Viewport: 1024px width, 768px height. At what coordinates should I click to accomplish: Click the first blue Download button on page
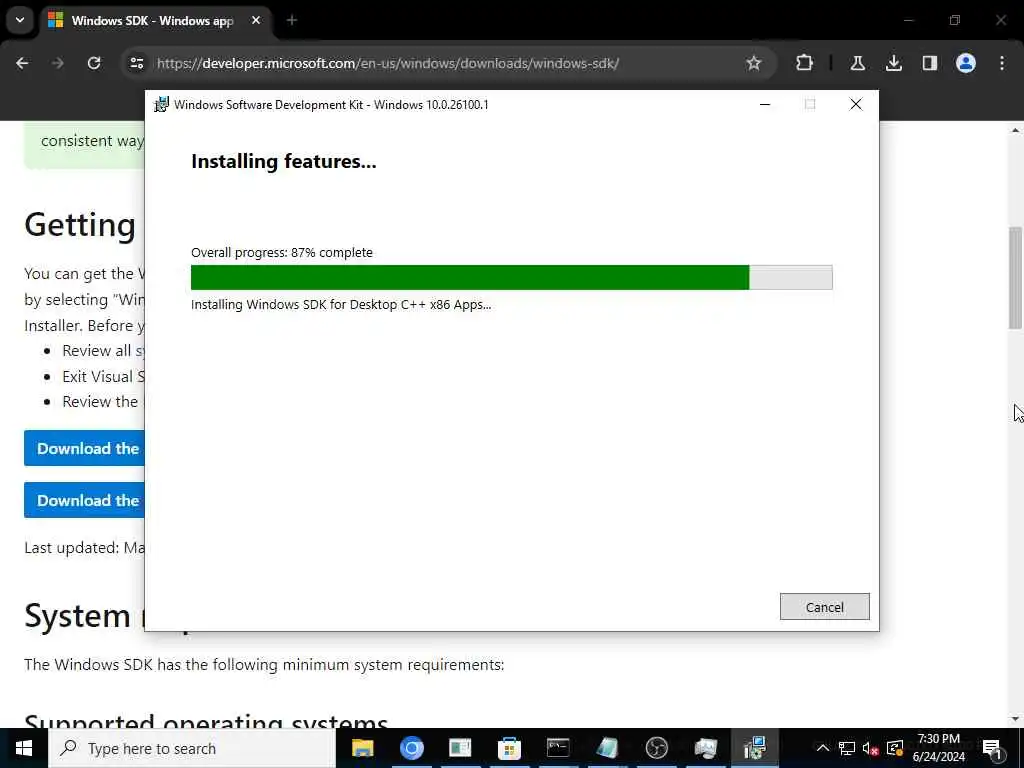84,448
